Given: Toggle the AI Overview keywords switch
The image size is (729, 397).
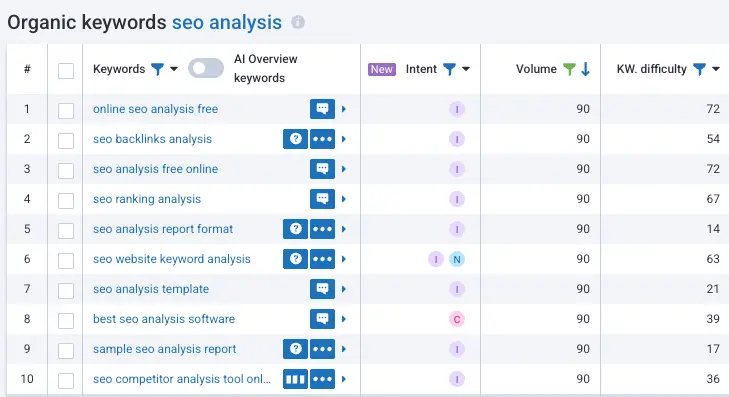Looking at the screenshot, I should (205, 68).
